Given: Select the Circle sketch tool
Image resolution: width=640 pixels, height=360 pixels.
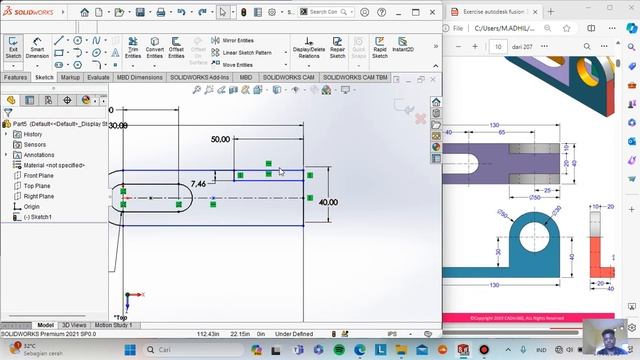Looking at the screenshot, I should click(x=78, y=40).
